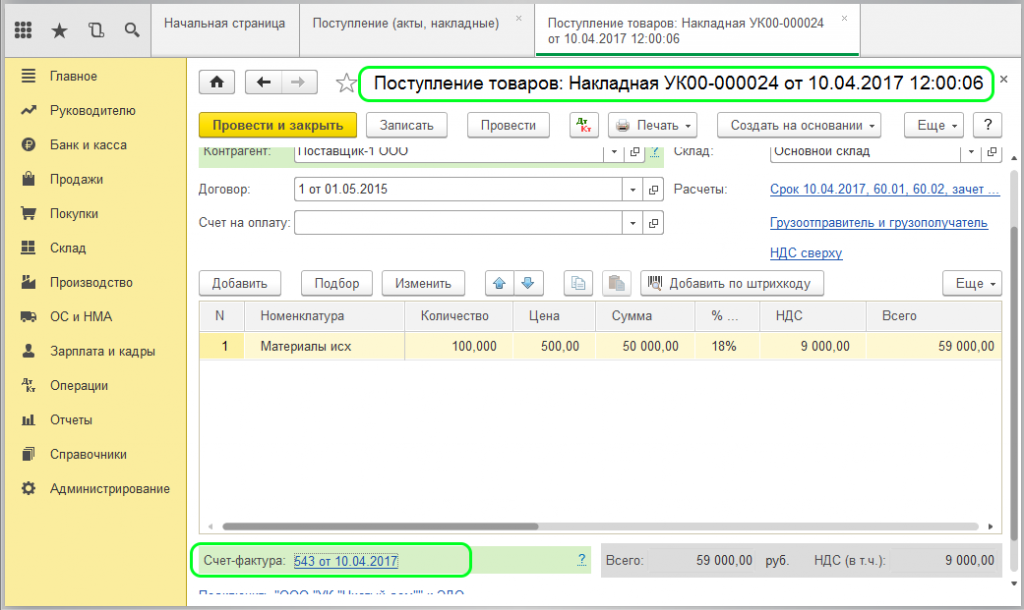Open the history icon in top bar

[95, 30]
